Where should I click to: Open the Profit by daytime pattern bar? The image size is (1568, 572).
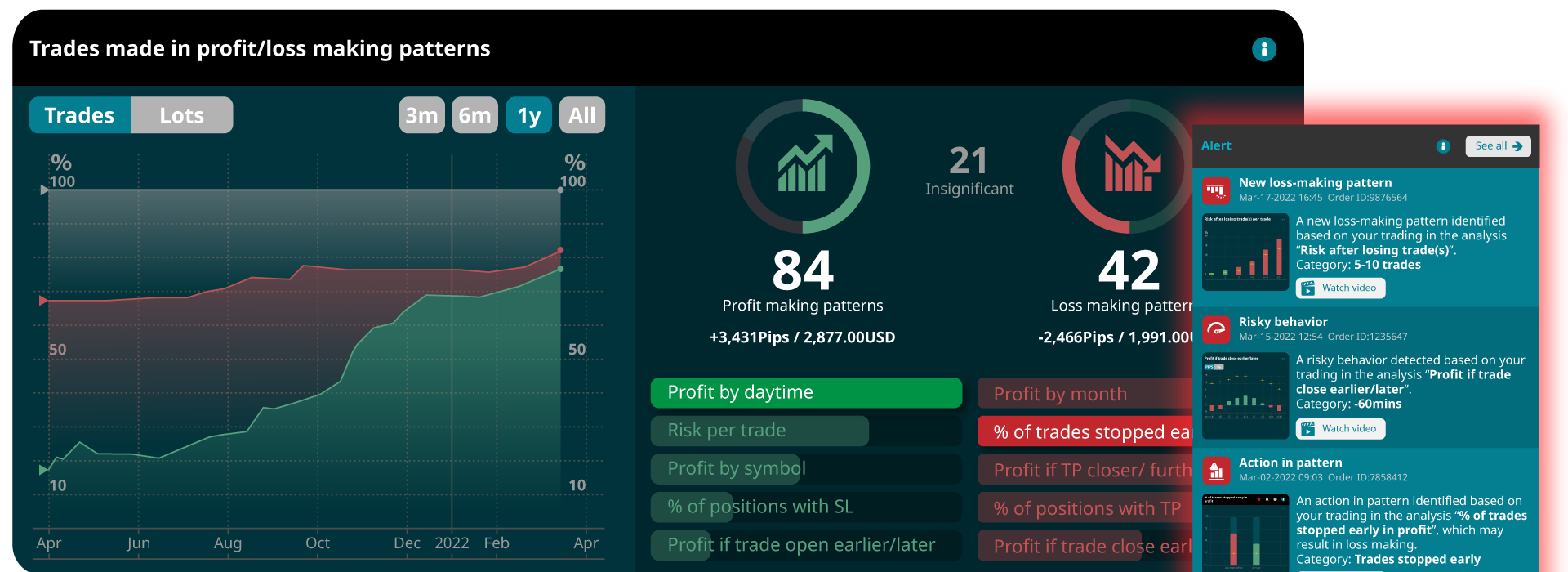pyautogui.click(x=806, y=392)
